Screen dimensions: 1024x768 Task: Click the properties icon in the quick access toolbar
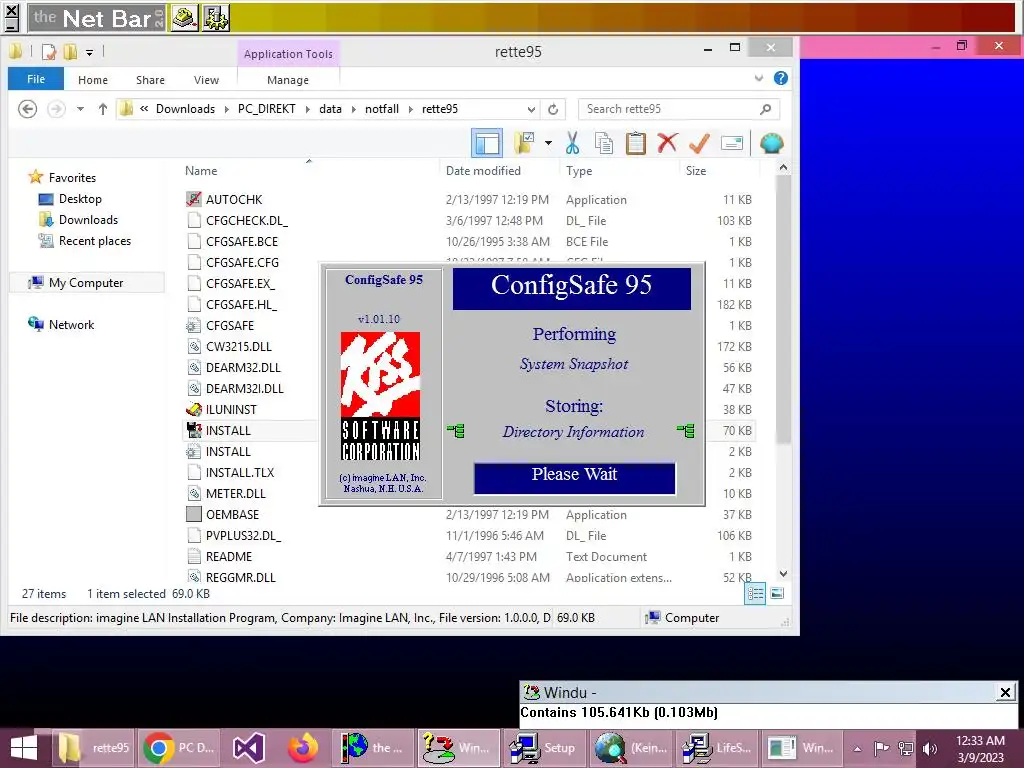(x=49, y=52)
